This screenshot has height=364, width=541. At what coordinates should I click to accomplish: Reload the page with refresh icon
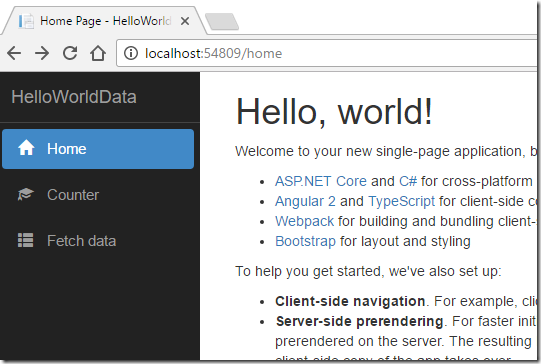coord(70,53)
